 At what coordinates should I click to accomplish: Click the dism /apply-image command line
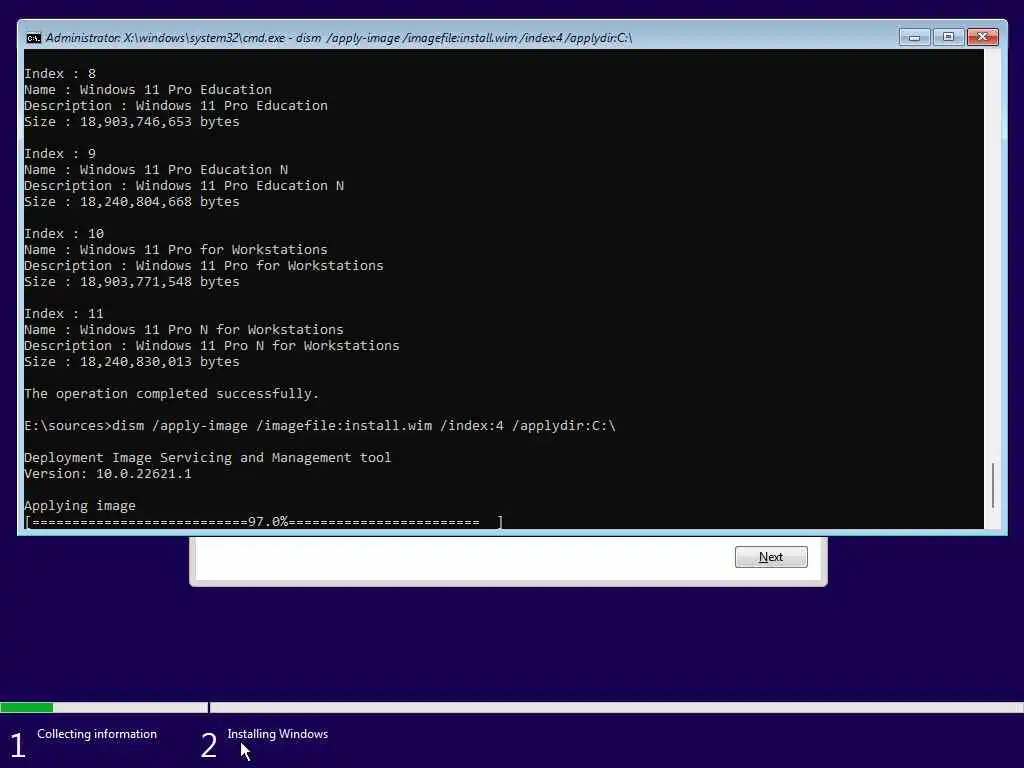[x=320, y=426]
